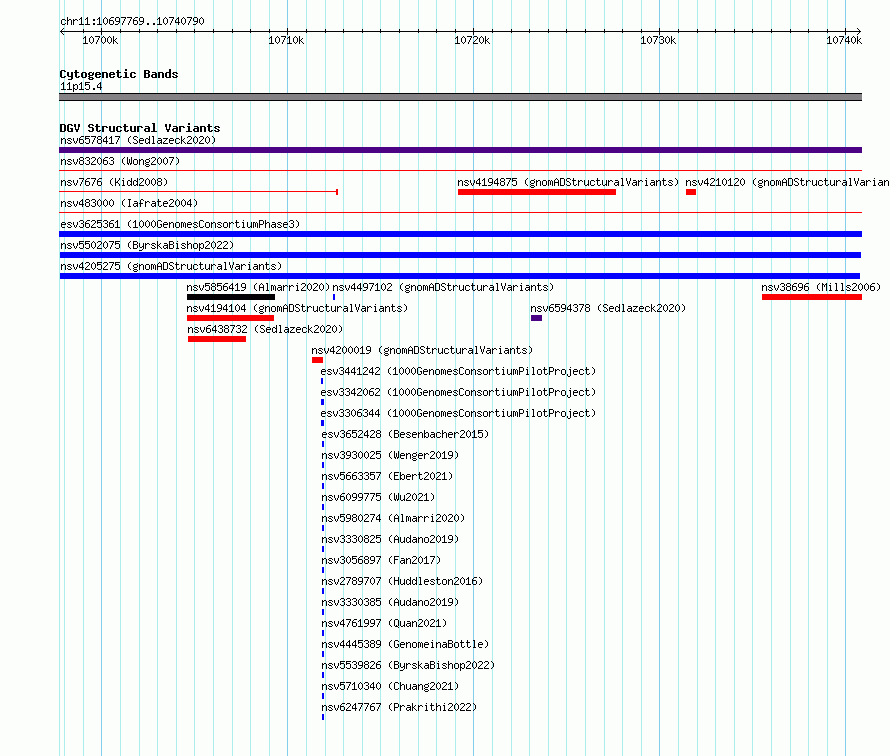The width and height of the screenshot is (890, 756).
Task: Select the esv3652428 (Besenbacher2015) label
Action: coord(405,434)
